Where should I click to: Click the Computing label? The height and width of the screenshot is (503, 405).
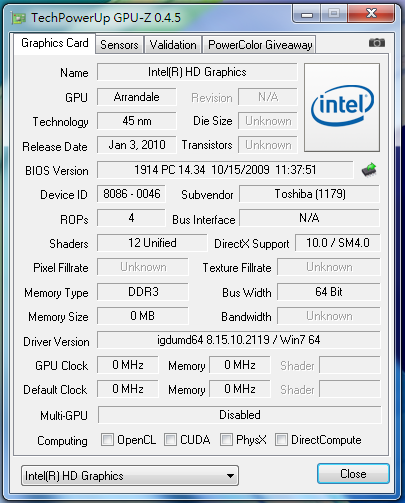coord(62,441)
